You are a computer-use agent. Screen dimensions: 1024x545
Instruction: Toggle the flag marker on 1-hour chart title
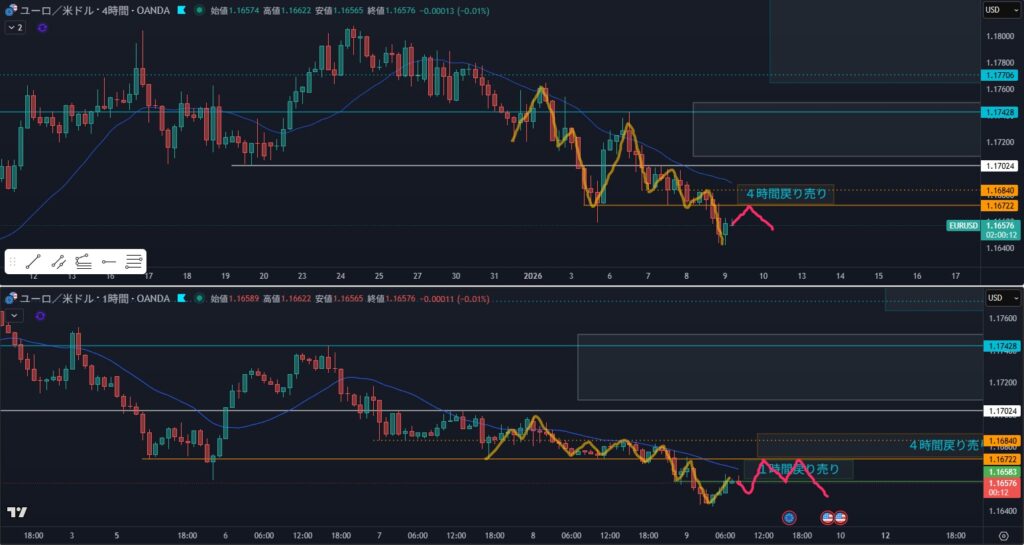[x=181, y=297]
